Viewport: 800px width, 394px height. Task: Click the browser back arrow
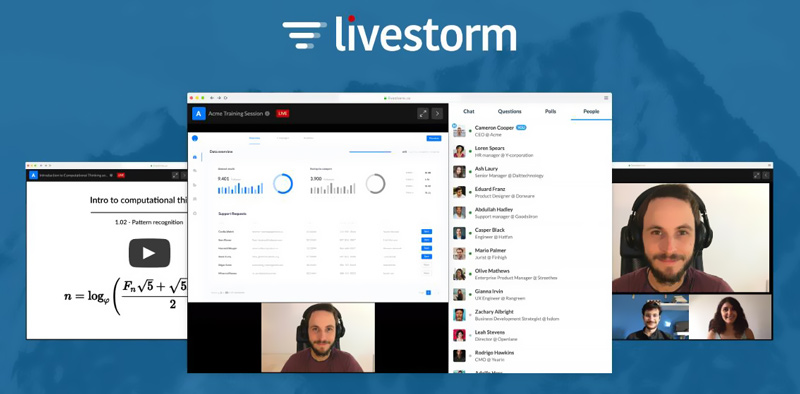pyautogui.click(x=212, y=97)
